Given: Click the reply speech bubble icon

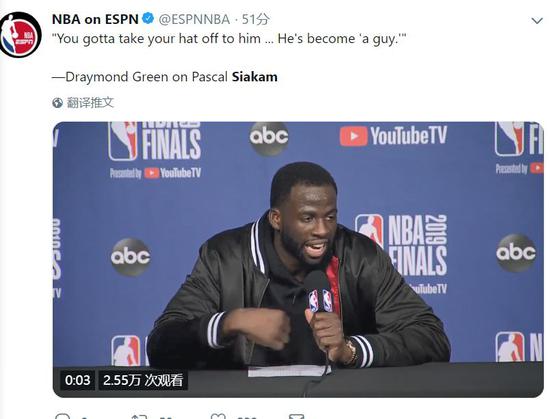Looking at the screenshot, I should [x=63, y=416].
